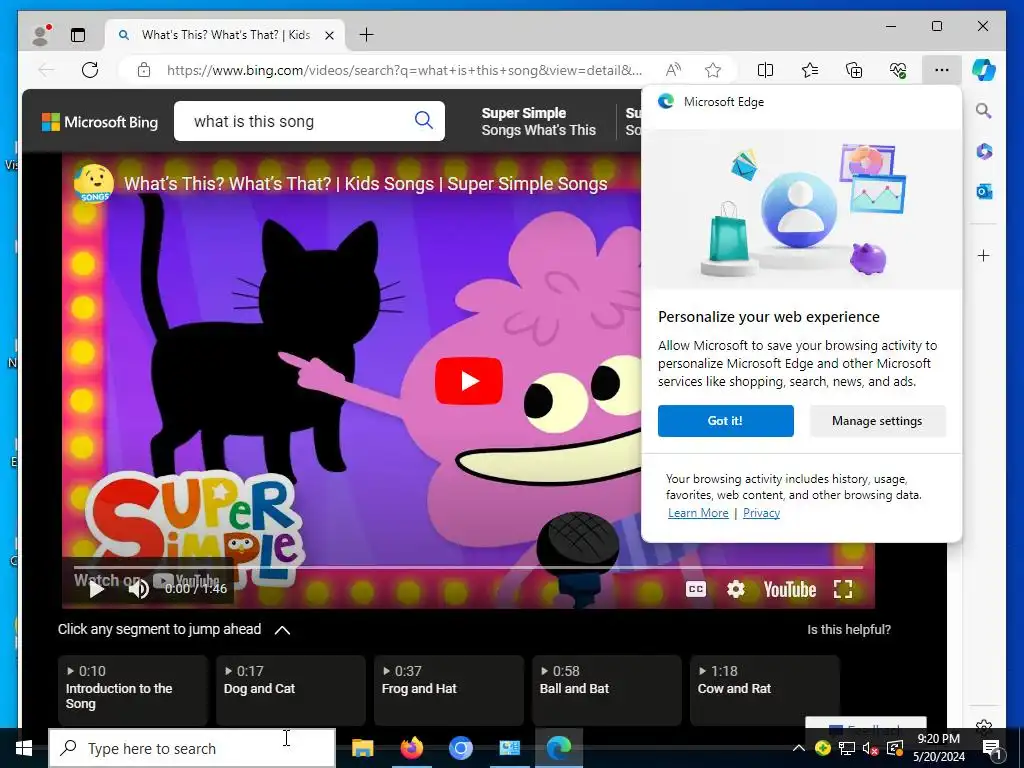Activate Read aloud icon in address bar
This screenshot has height=768, width=1024.
[673, 70]
